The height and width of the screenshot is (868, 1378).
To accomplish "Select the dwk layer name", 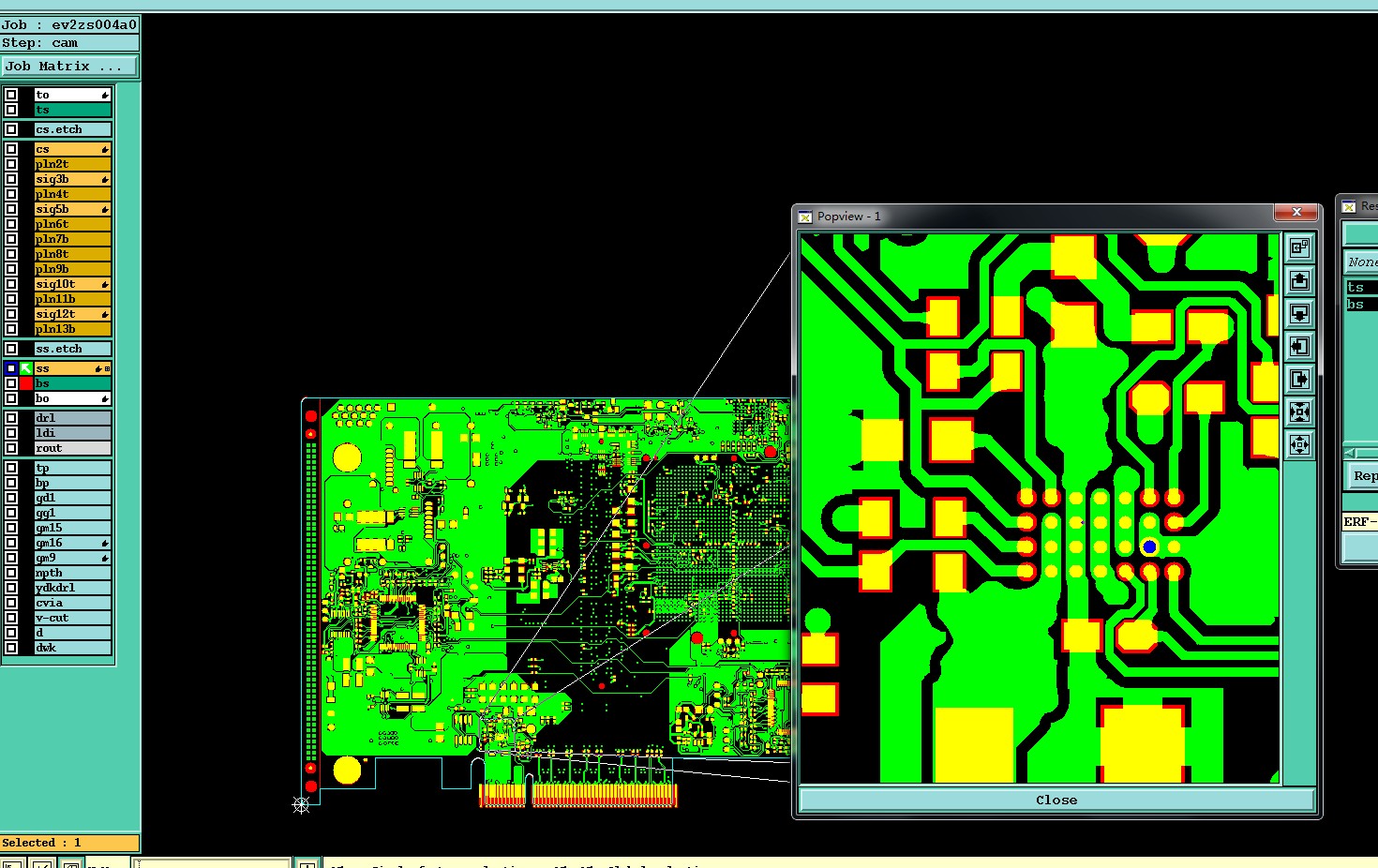I will (x=72, y=648).
